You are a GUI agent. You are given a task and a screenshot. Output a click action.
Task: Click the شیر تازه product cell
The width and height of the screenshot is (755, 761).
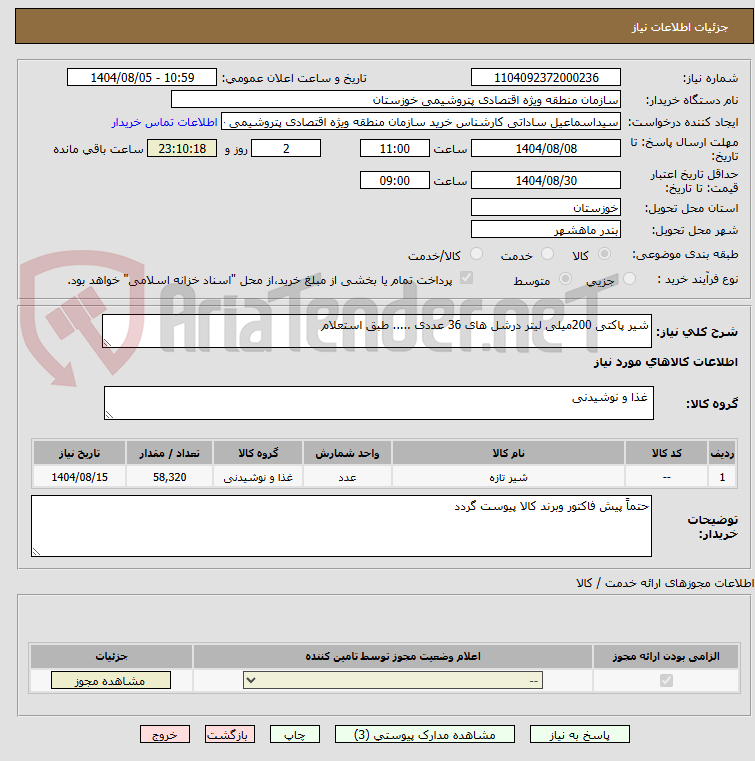[508, 477]
